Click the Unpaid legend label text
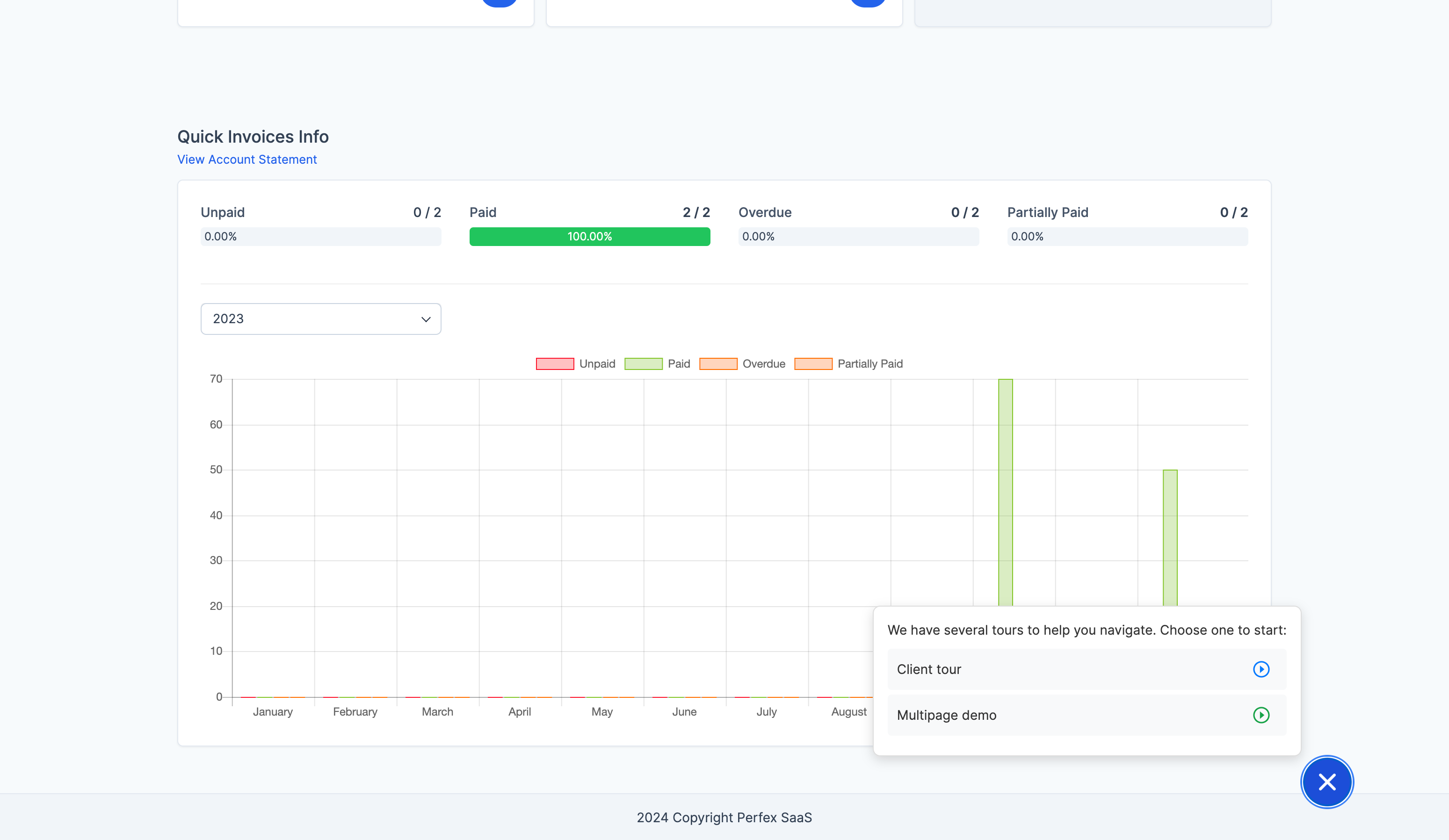The height and width of the screenshot is (840, 1449). tap(597, 364)
